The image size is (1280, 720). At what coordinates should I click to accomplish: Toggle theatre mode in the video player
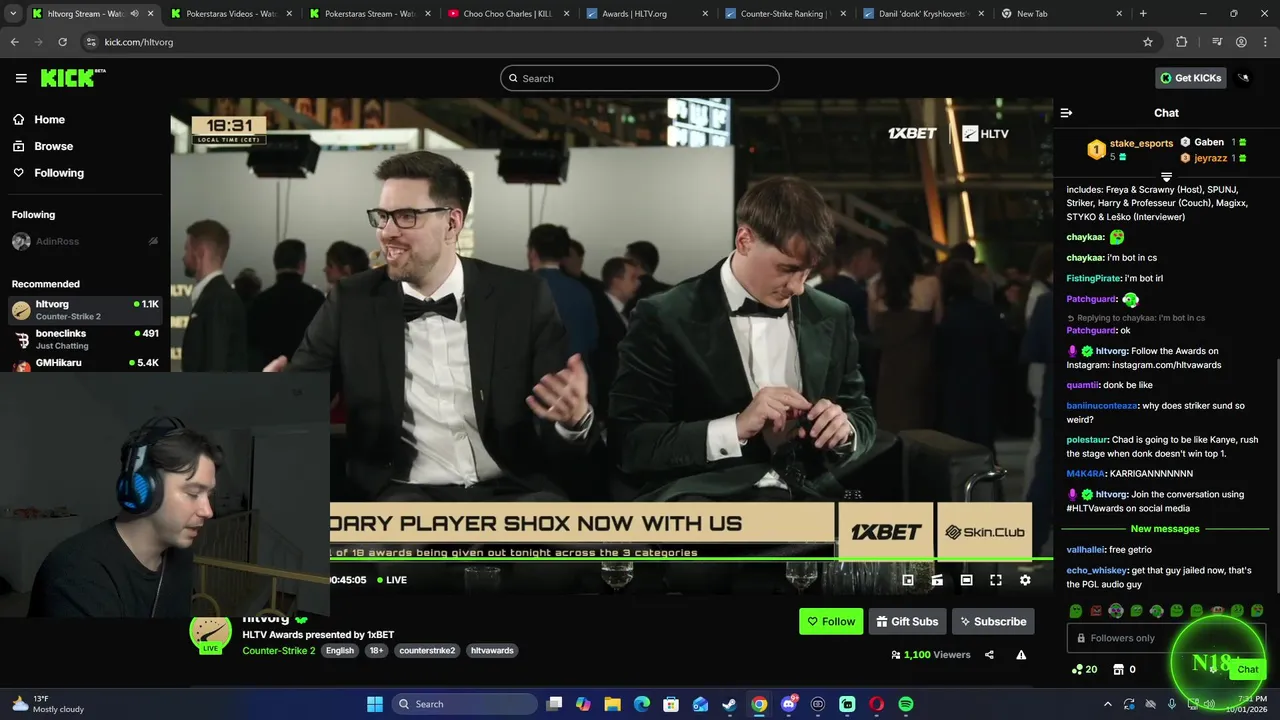click(x=966, y=580)
